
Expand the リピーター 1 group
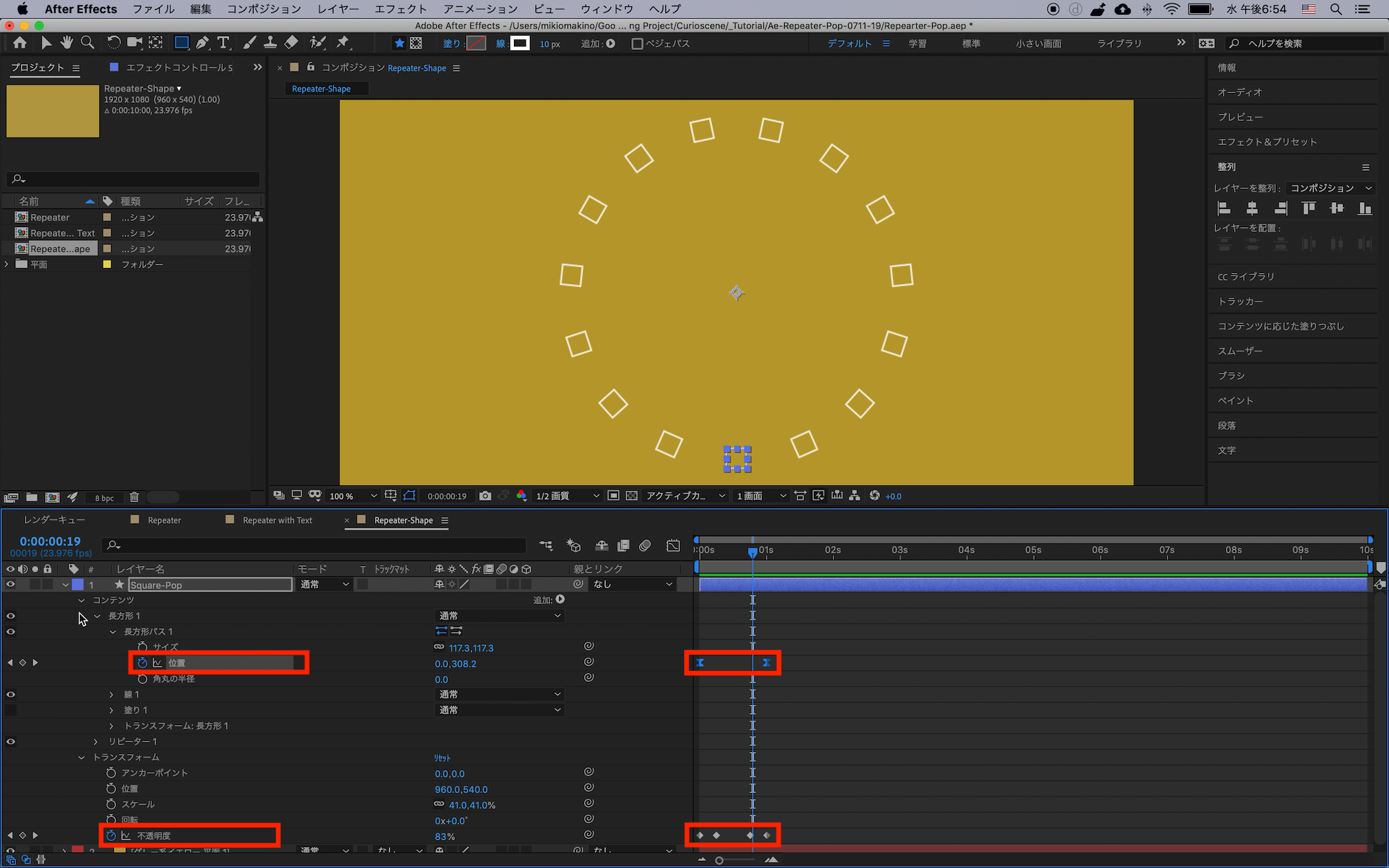pos(96,742)
